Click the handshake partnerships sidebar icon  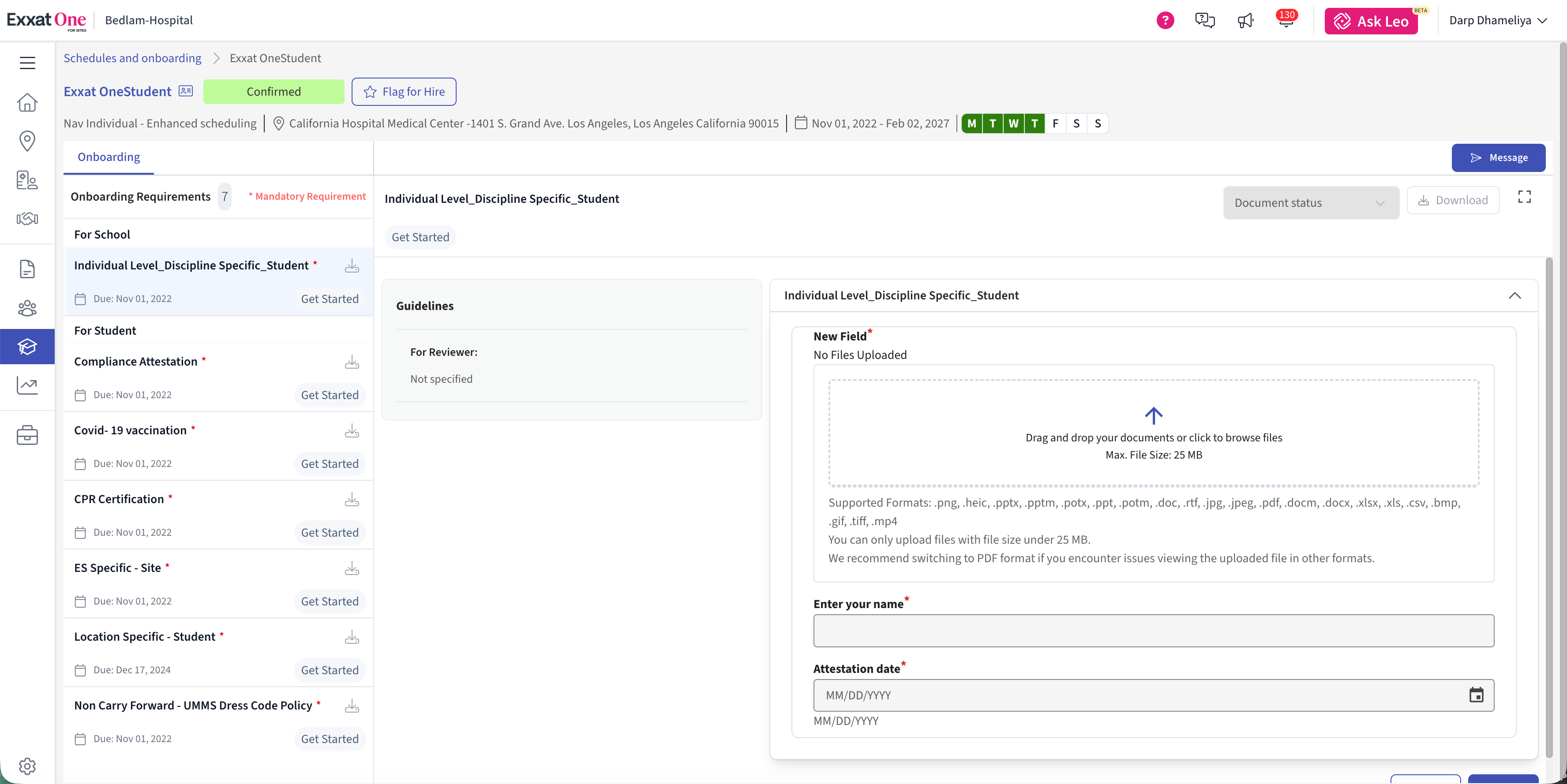point(27,219)
